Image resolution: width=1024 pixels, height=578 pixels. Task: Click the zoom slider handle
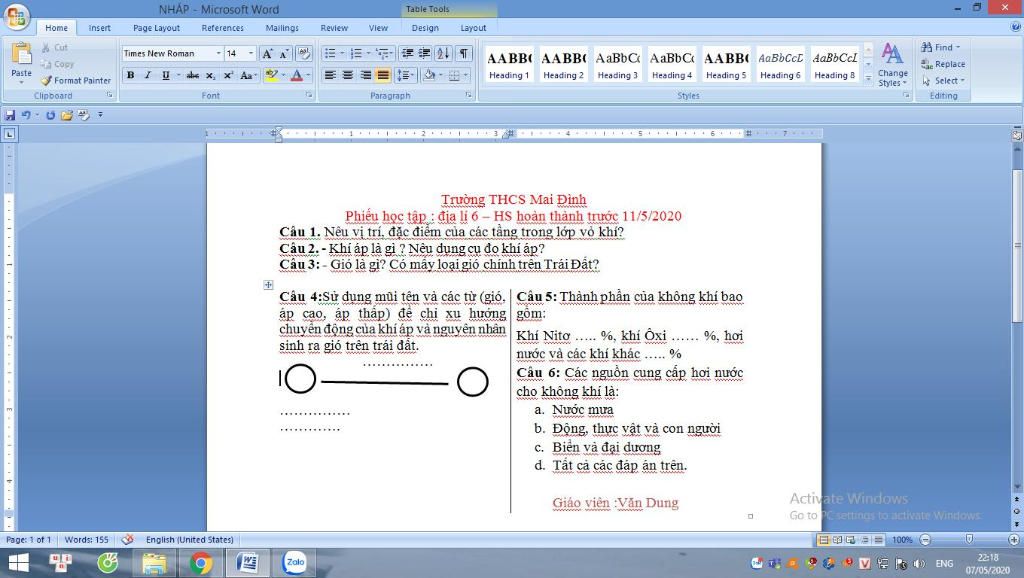[x=969, y=539]
